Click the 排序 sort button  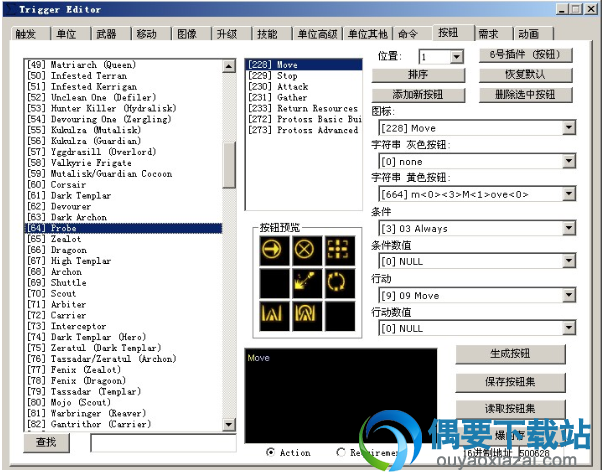pyautogui.click(x=418, y=75)
